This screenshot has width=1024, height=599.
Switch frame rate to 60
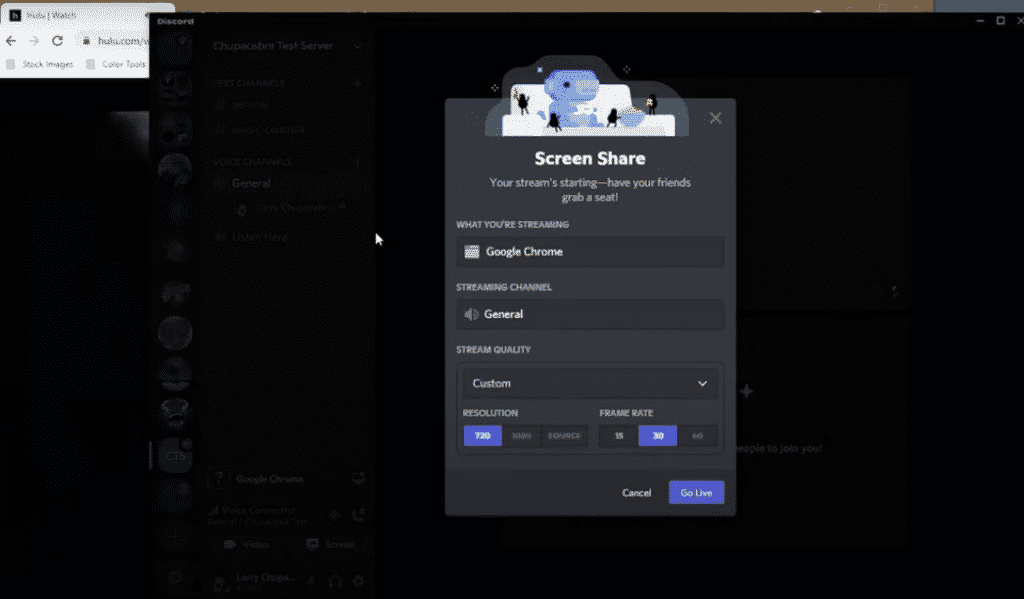coord(697,435)
